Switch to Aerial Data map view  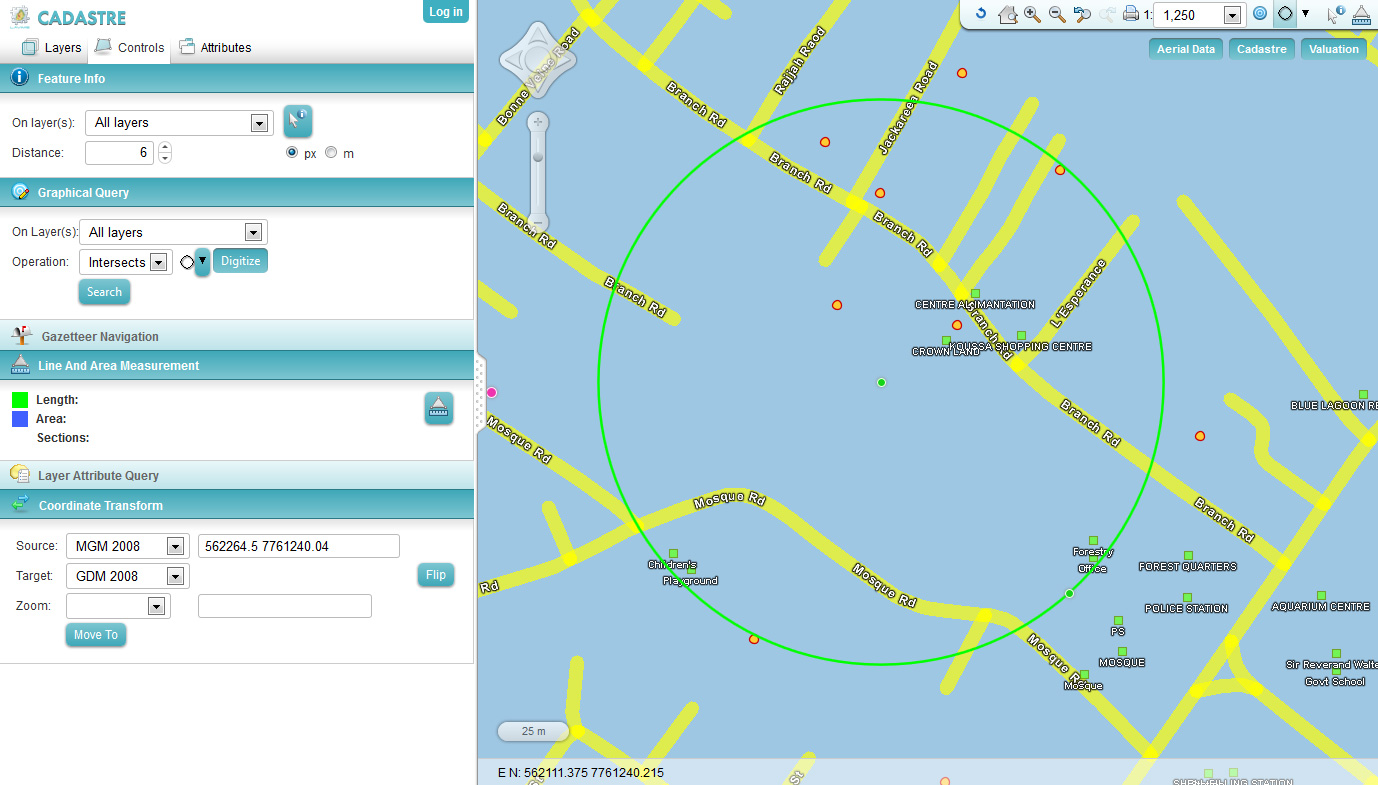1186,49
